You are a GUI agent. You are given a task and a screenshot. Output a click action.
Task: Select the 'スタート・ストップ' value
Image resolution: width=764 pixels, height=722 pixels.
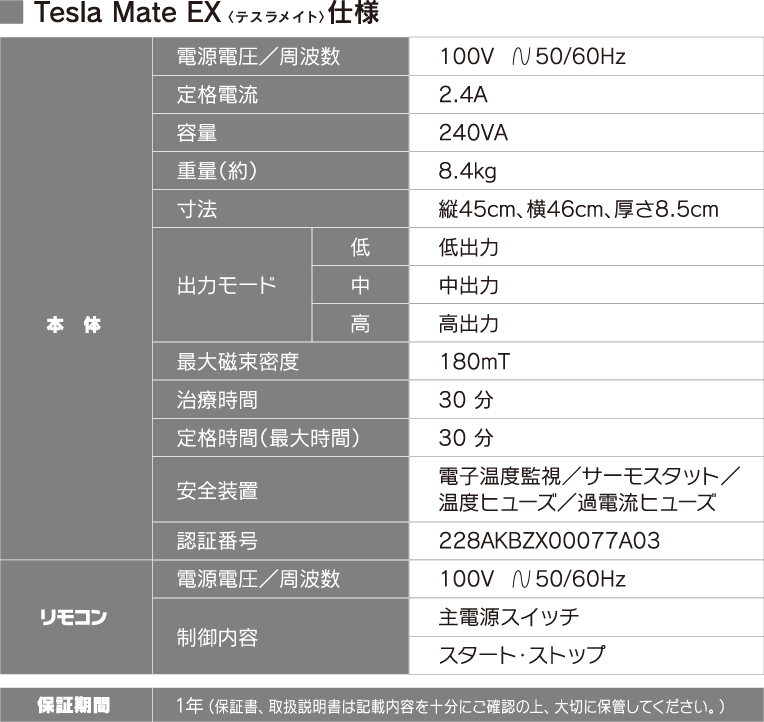[x=522, y=655]
